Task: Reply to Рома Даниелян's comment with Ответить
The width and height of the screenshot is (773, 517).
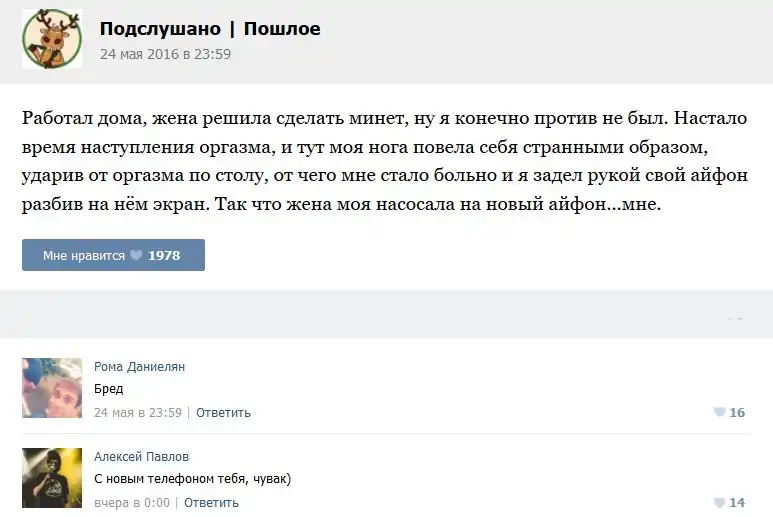Action: coord(223,412)
